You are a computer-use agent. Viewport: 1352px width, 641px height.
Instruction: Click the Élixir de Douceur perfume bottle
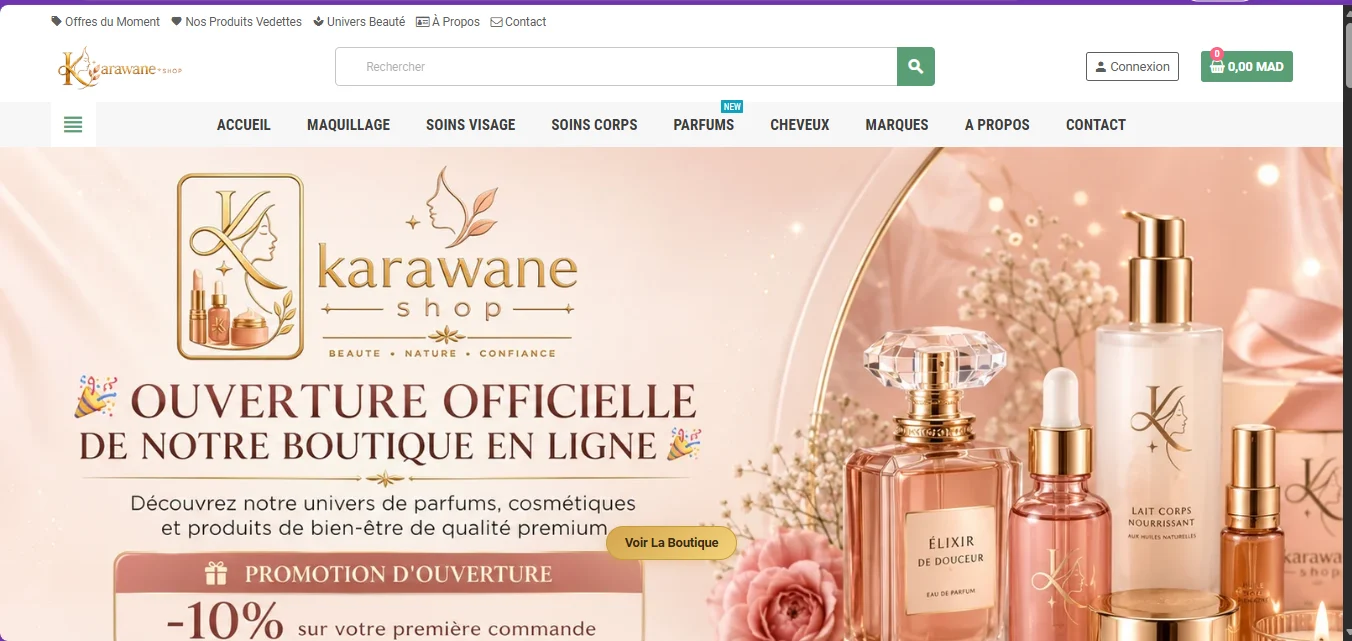[932, 485]
